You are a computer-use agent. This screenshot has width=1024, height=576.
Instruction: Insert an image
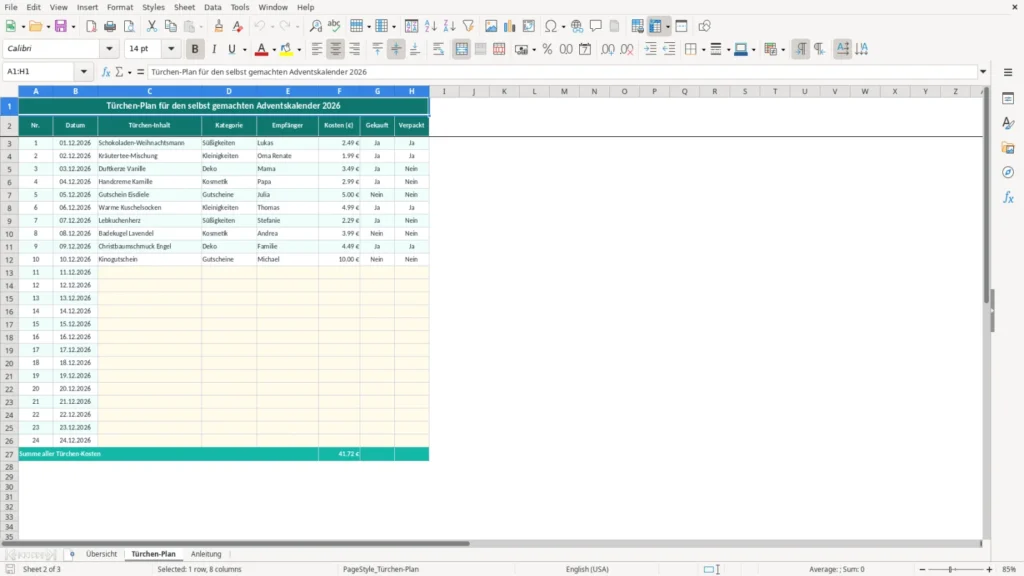[491, 26]
